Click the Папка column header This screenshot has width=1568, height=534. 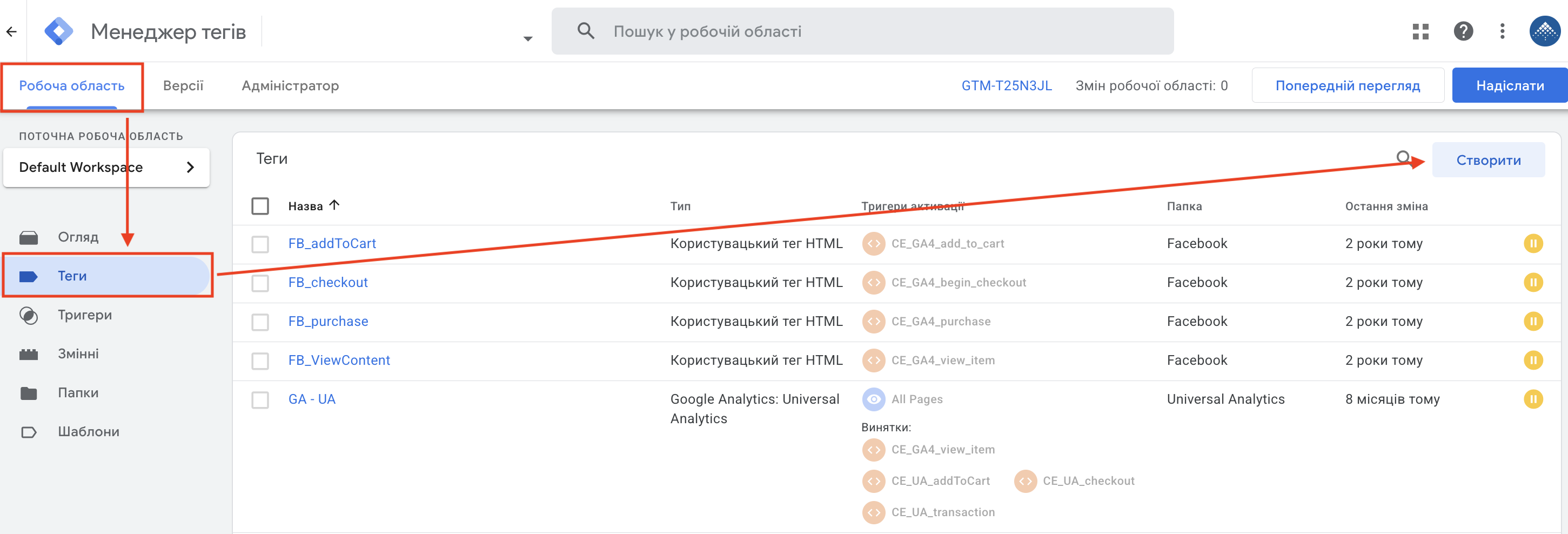(x=1184, y=206)
